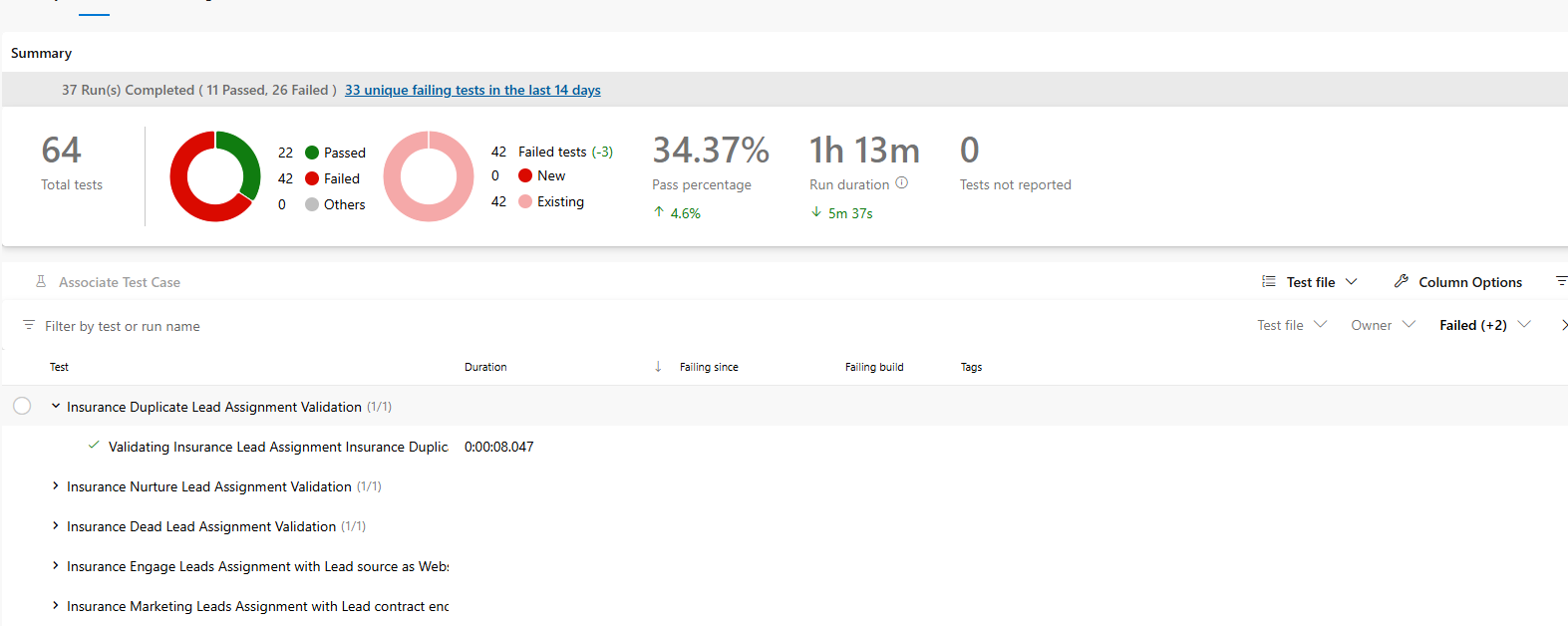The width and height of the screenshot is (1568, 626).
Task: Click the passed checkmark on Validating Insurance Lead
Action: pyautogui.click(x=94, y=446)
